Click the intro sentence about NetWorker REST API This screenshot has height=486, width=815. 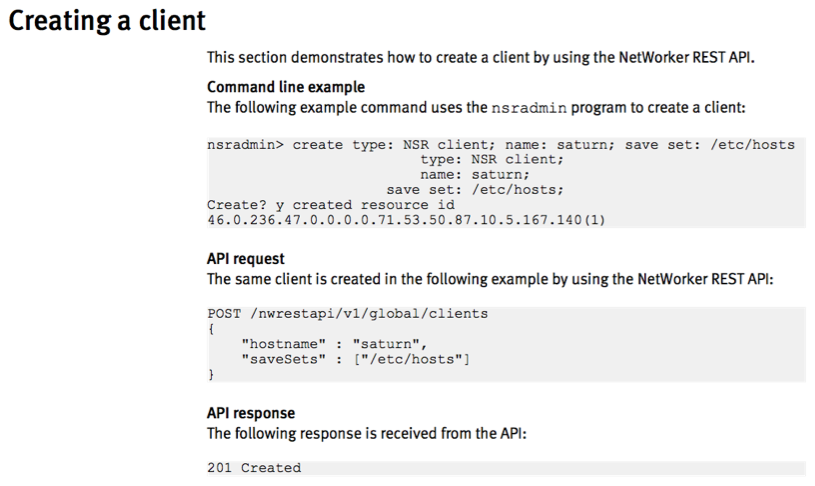[481, 57]
